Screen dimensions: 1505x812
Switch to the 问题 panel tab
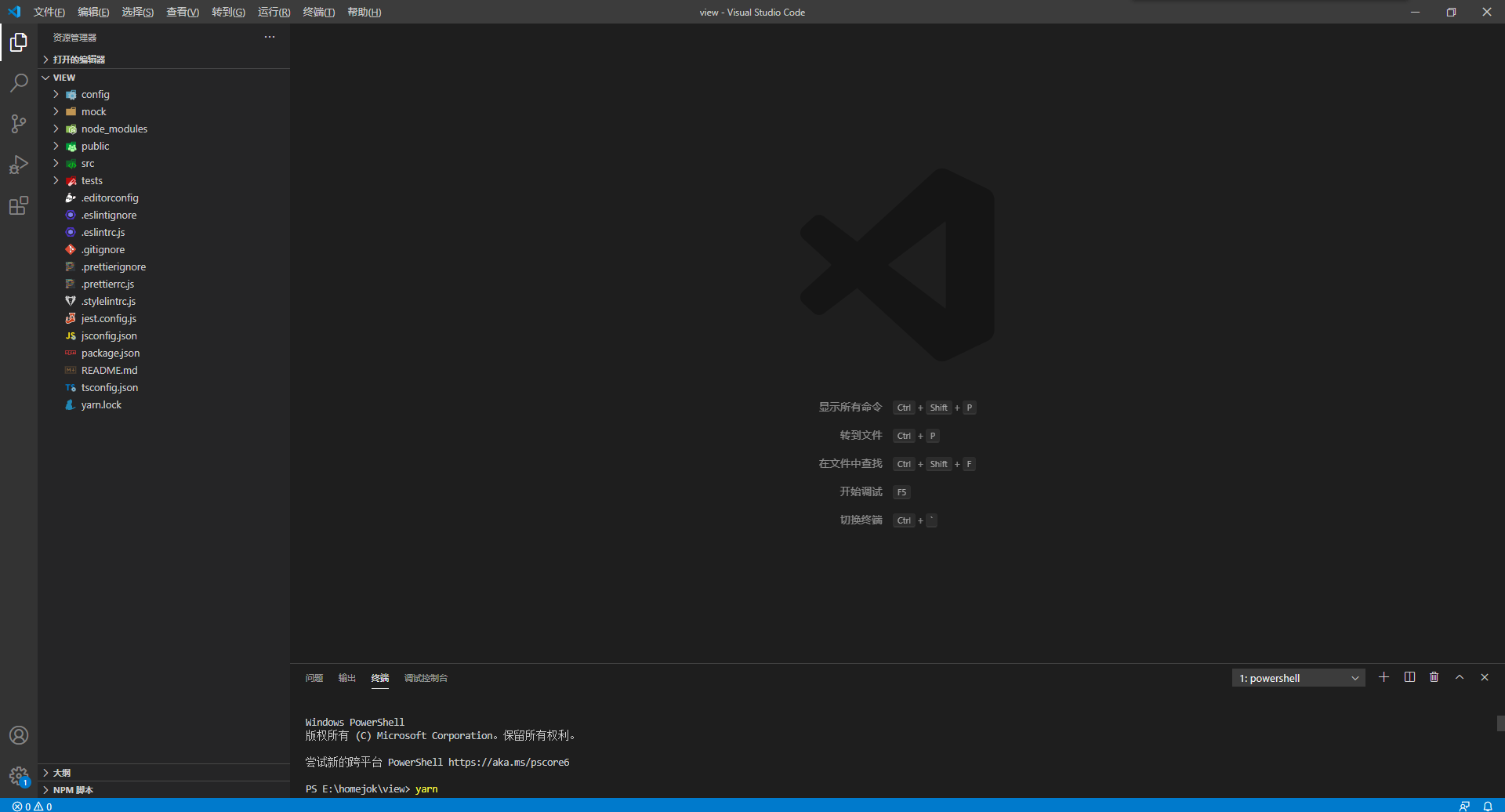pos(314,678)
